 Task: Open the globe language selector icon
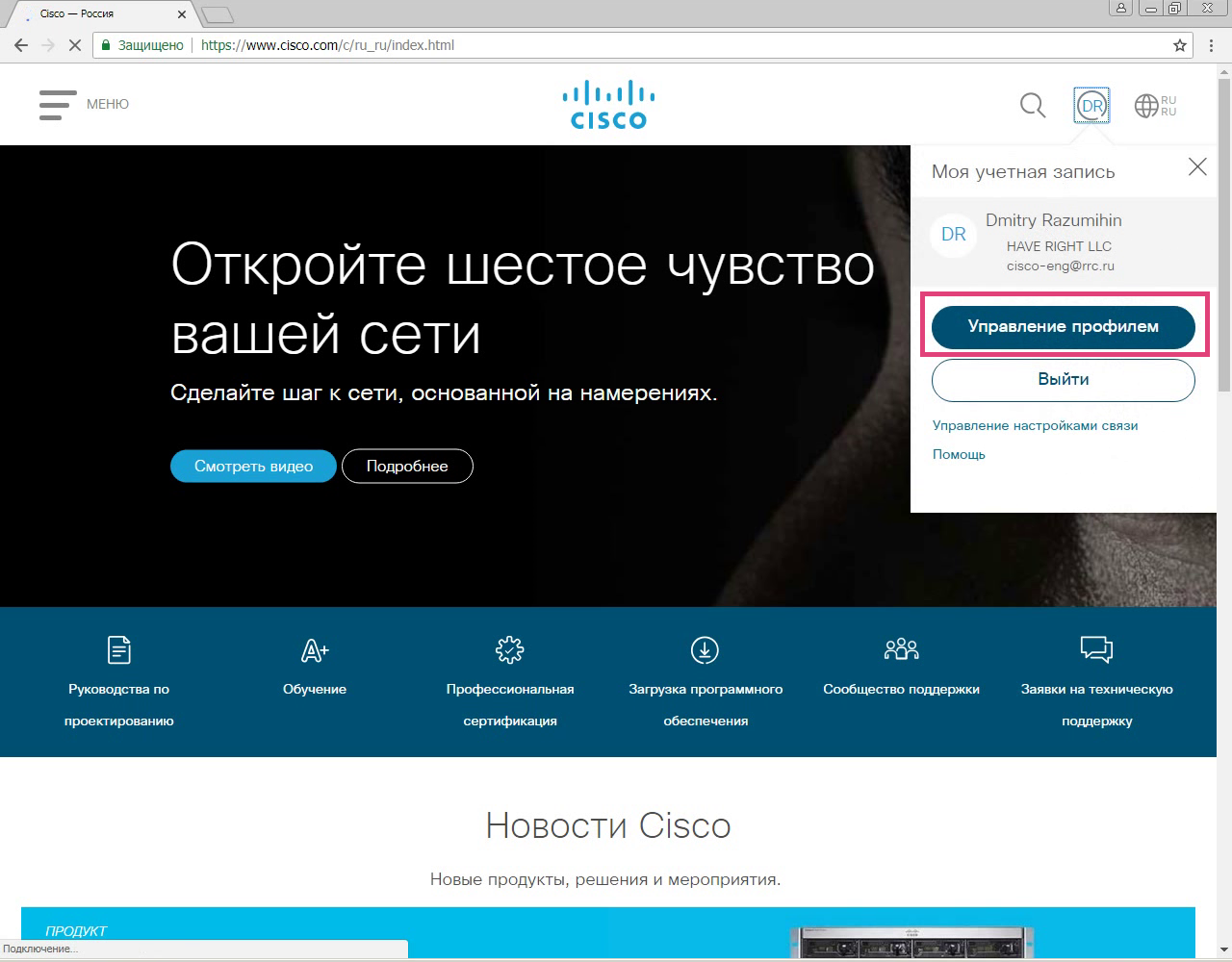pyautogui.click(x=1145, y=106)
